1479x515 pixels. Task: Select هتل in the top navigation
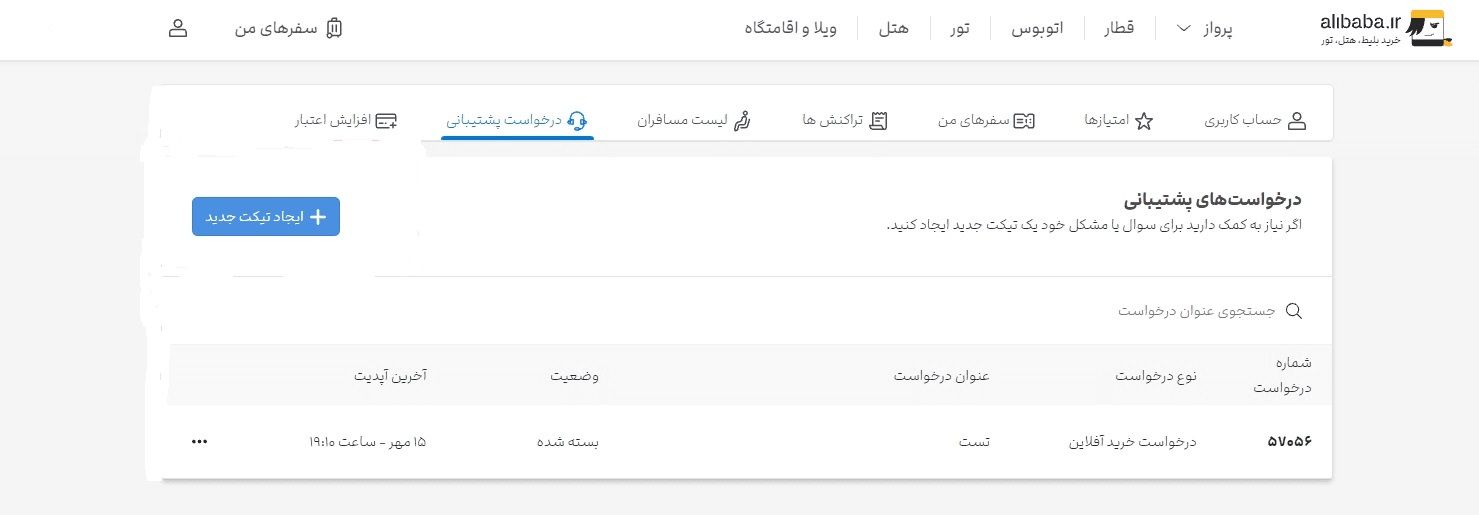(894, 28)
